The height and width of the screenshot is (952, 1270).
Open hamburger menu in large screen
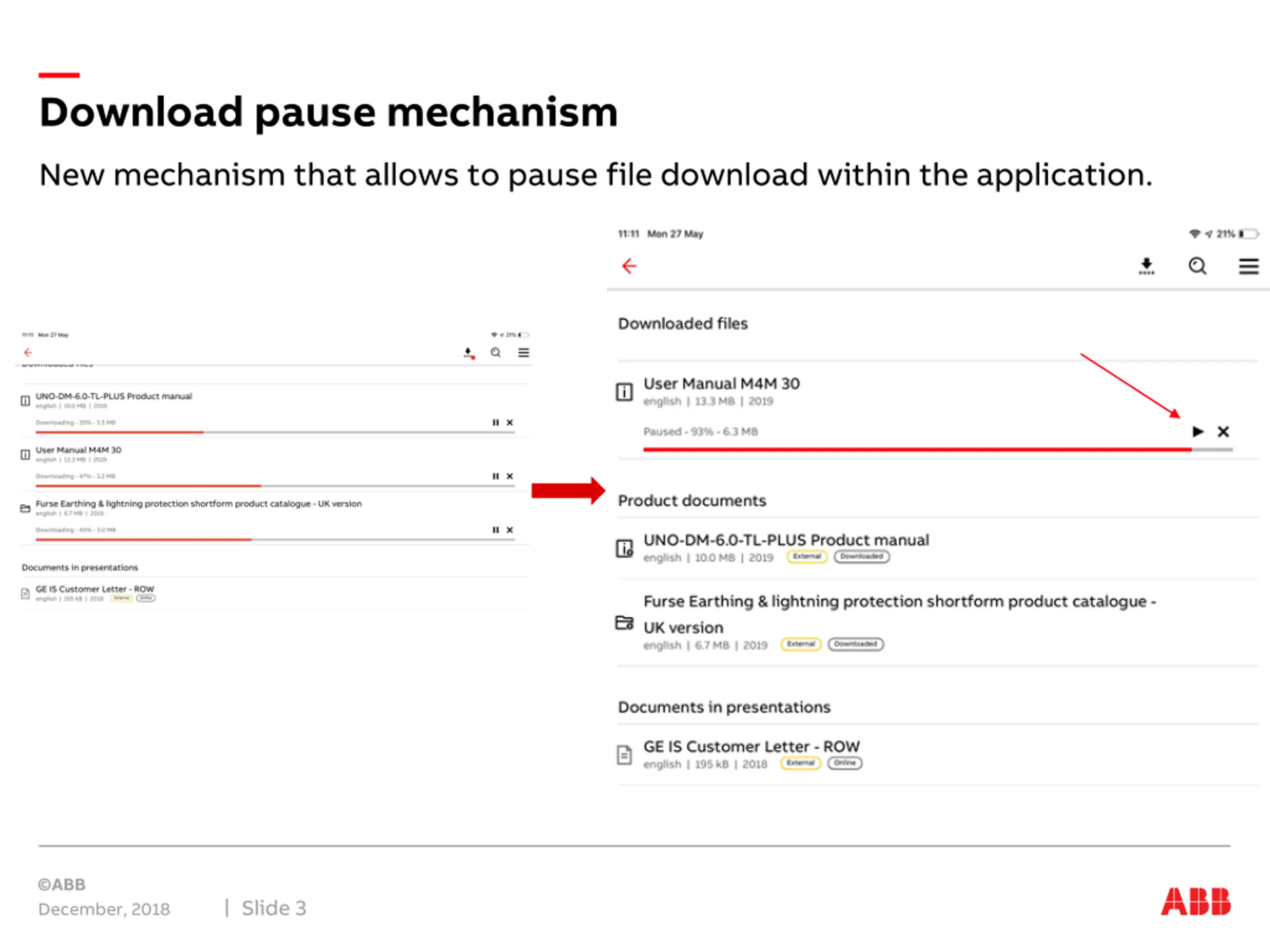coord(1249,266)
